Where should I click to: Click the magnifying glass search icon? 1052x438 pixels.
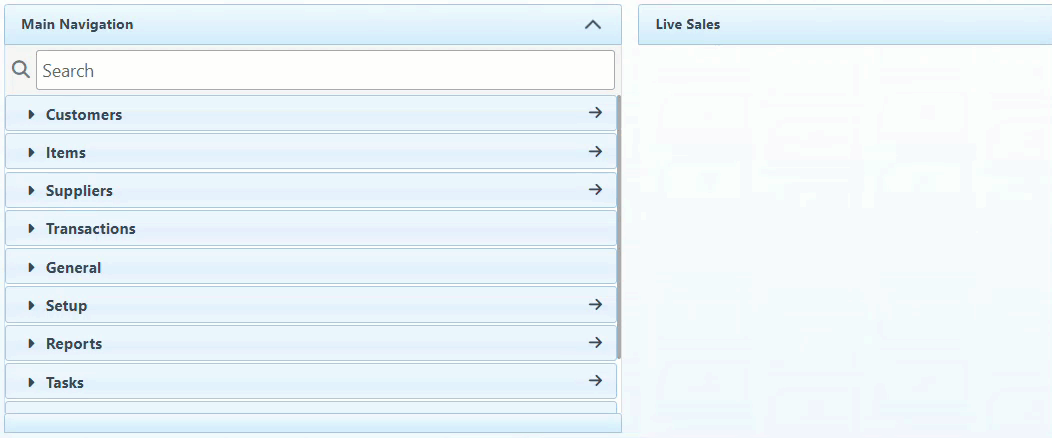click(19, 70)
